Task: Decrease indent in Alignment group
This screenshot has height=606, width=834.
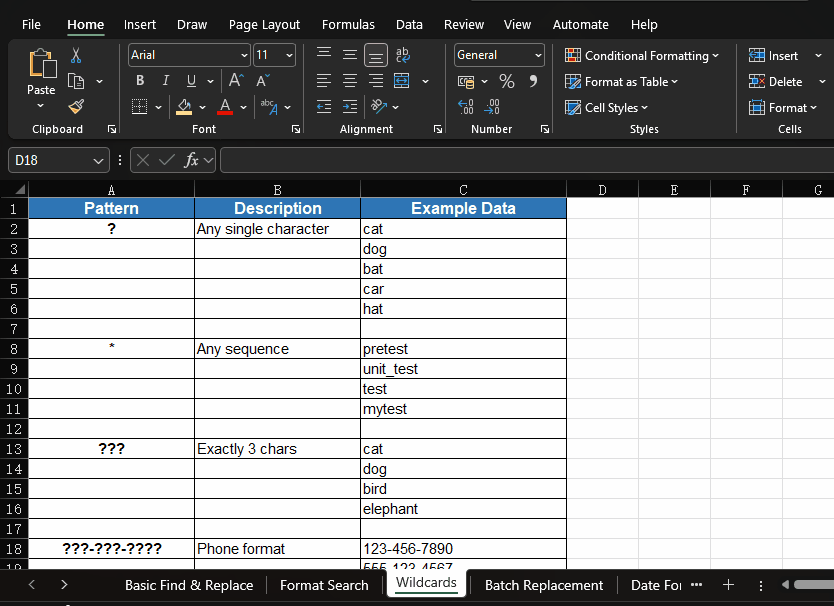Action: [323, 107]
